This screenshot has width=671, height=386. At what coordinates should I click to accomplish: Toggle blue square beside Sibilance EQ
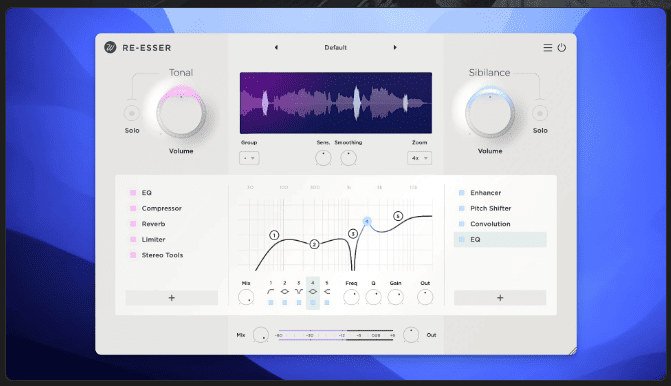[x=462, y=240]
